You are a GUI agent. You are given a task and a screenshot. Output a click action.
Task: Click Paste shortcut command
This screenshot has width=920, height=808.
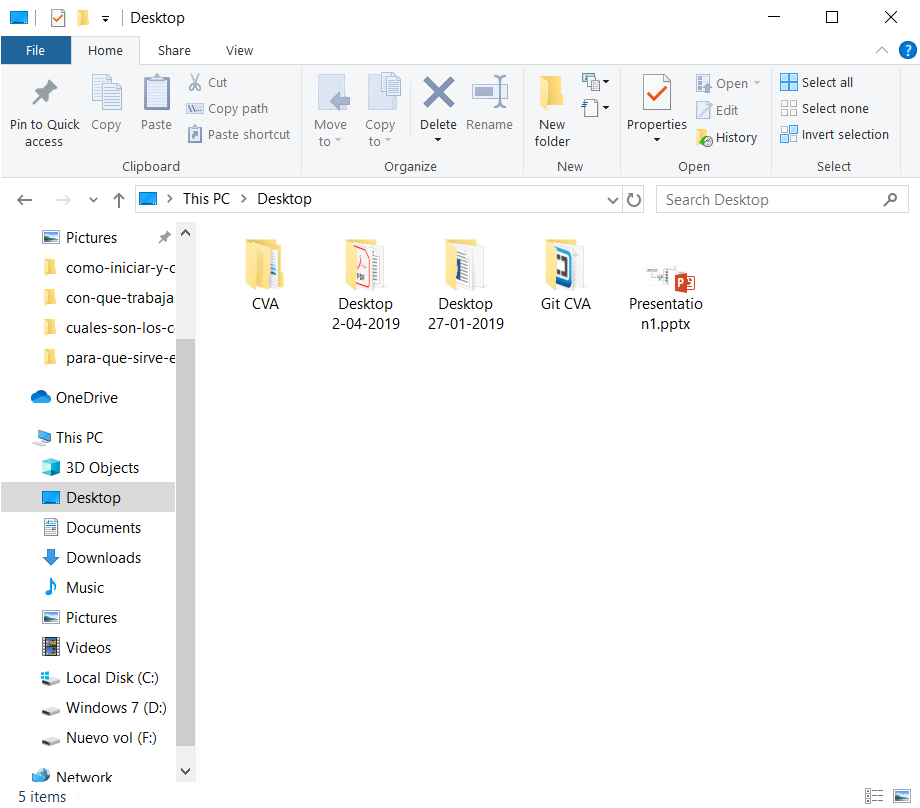pyautogui.click(x=239, y=134)
